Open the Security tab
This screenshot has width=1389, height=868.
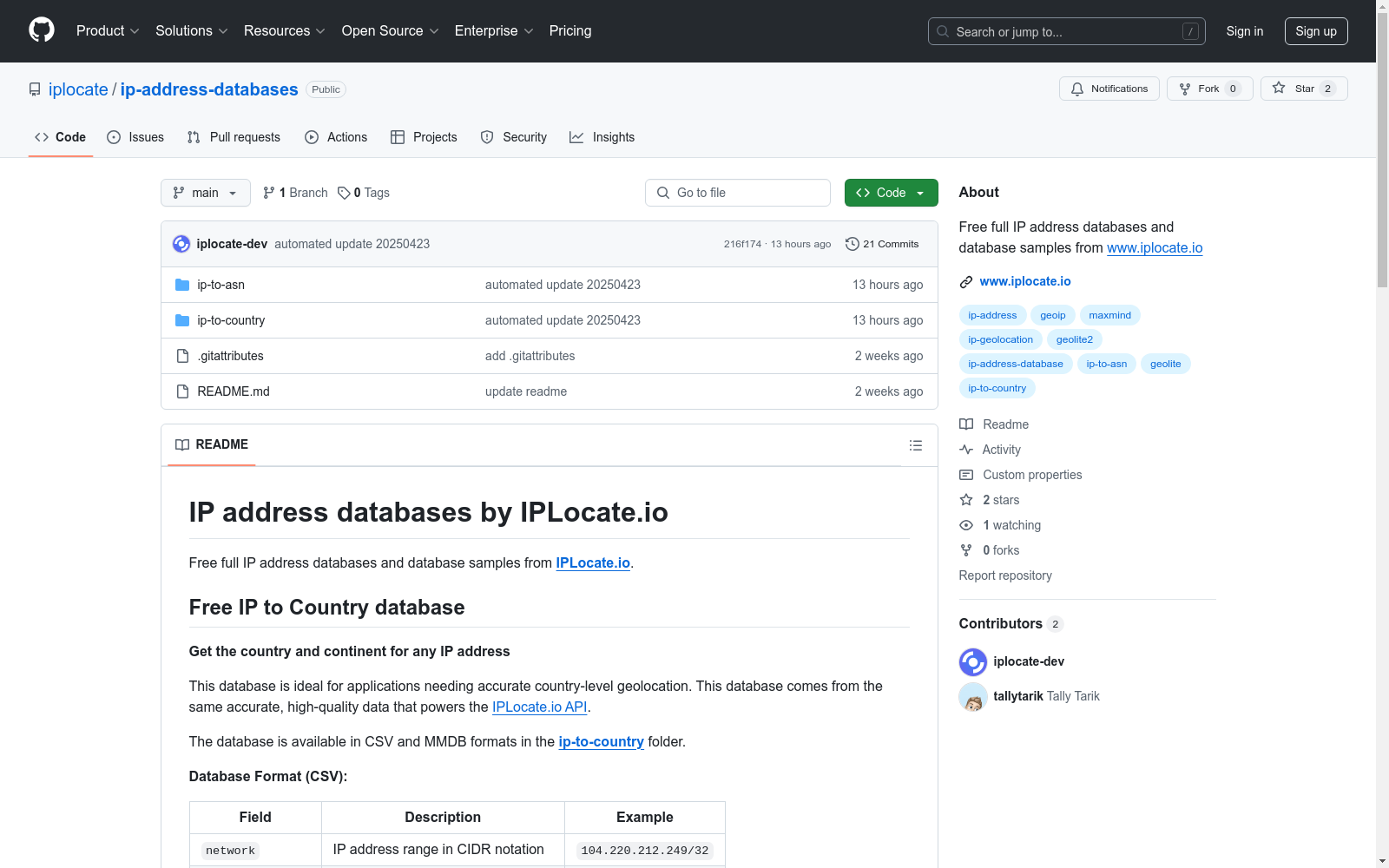tap(514, 137)
